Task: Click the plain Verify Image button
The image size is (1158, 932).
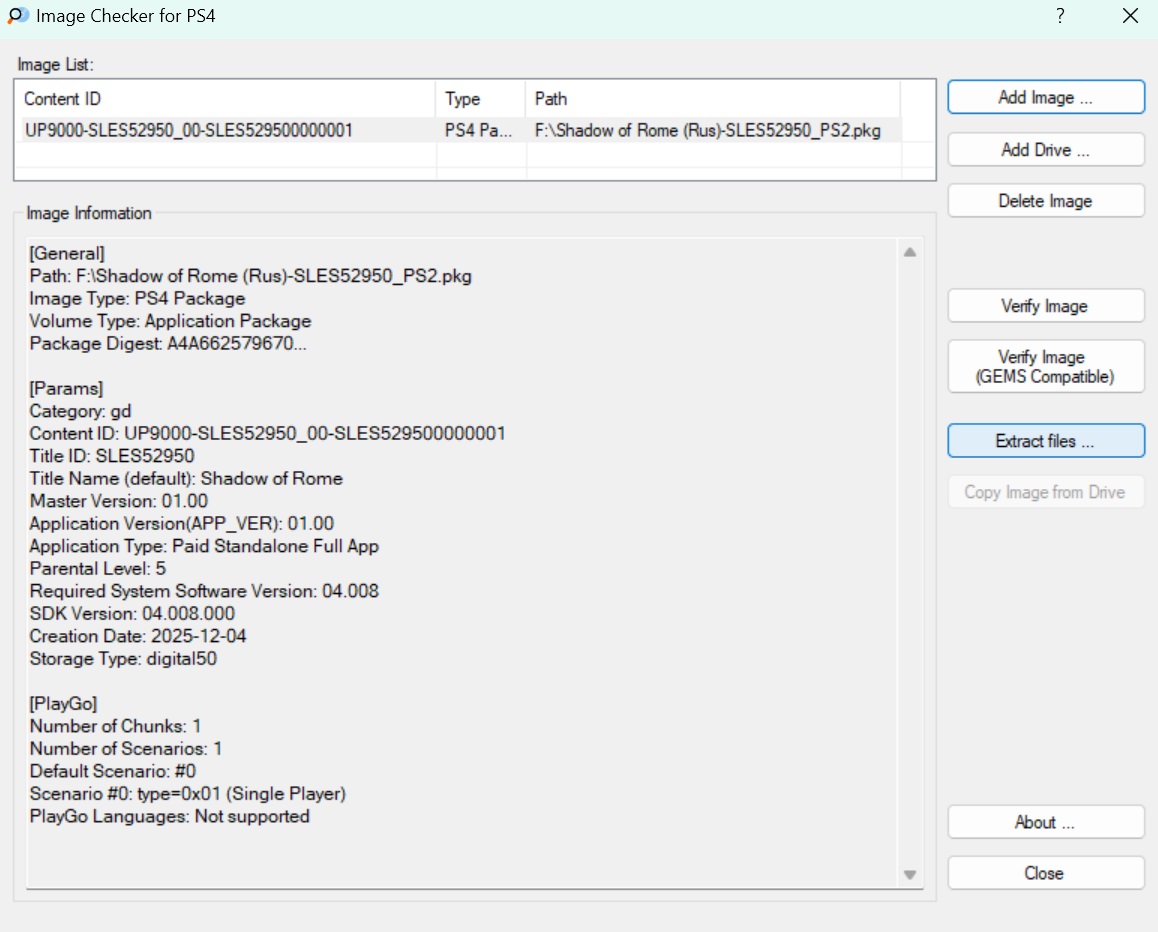Action: (x=1045, y=306)
